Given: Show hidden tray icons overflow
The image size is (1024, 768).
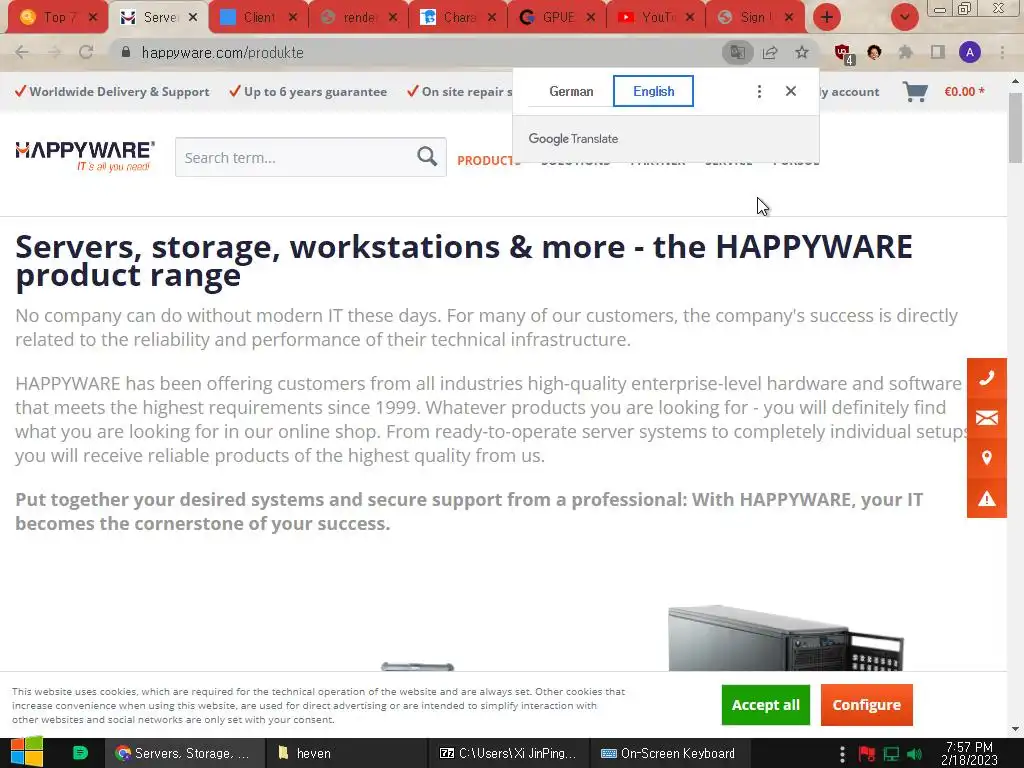Looking at the screenshot, I should tap(842, 754).
